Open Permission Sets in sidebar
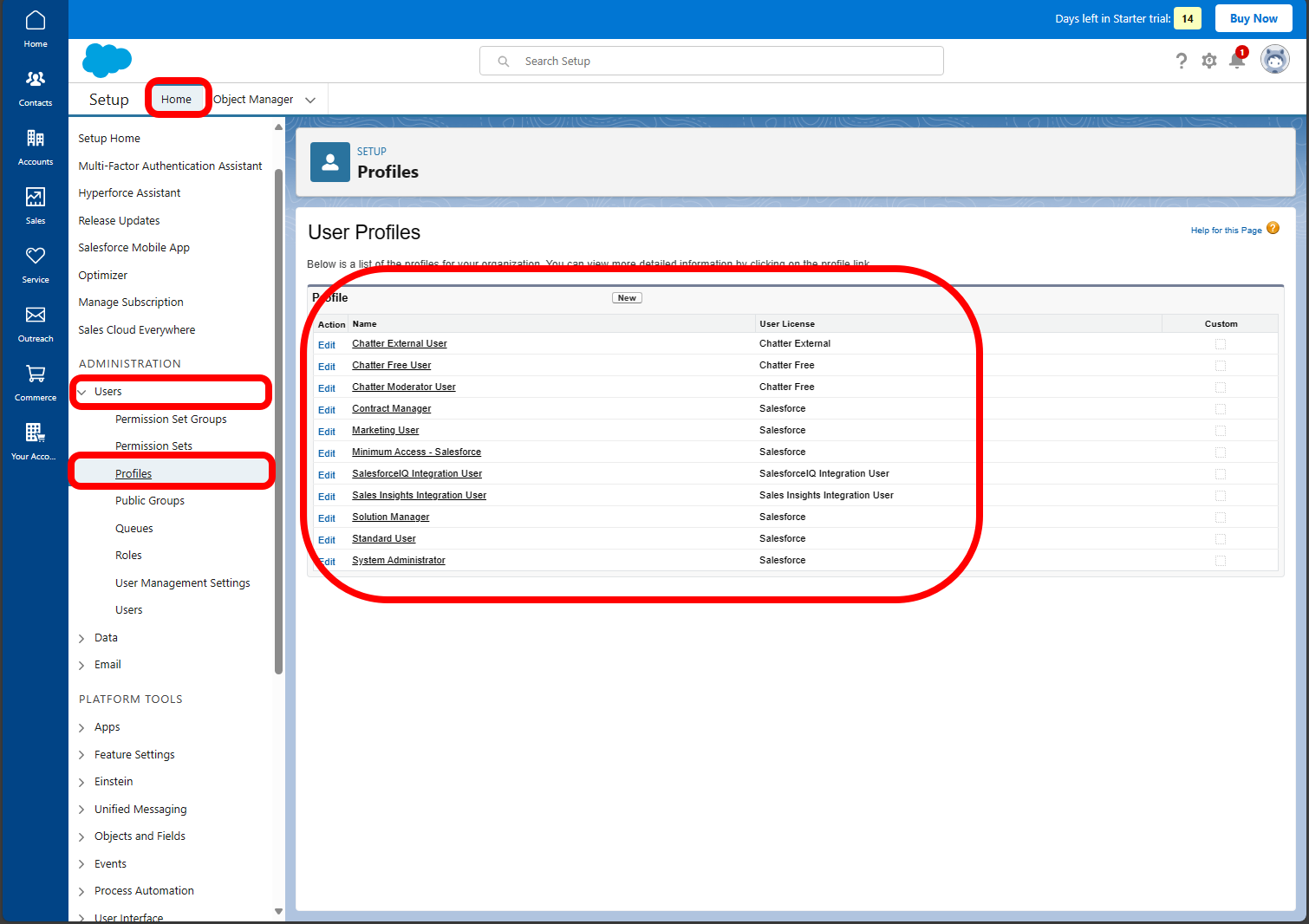This screenshot has height=924, width=1309. click(x=153, y=446)
